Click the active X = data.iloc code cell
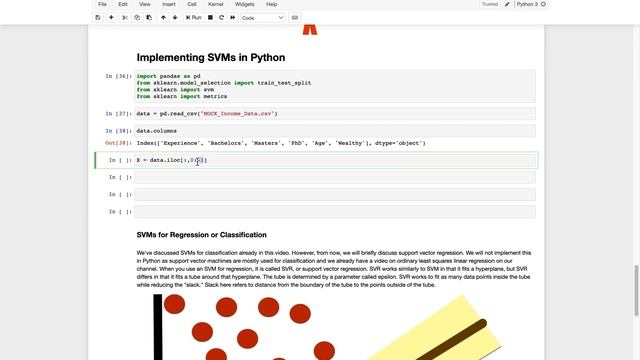Viewport: 640px width, 360px height. (335, 160)
